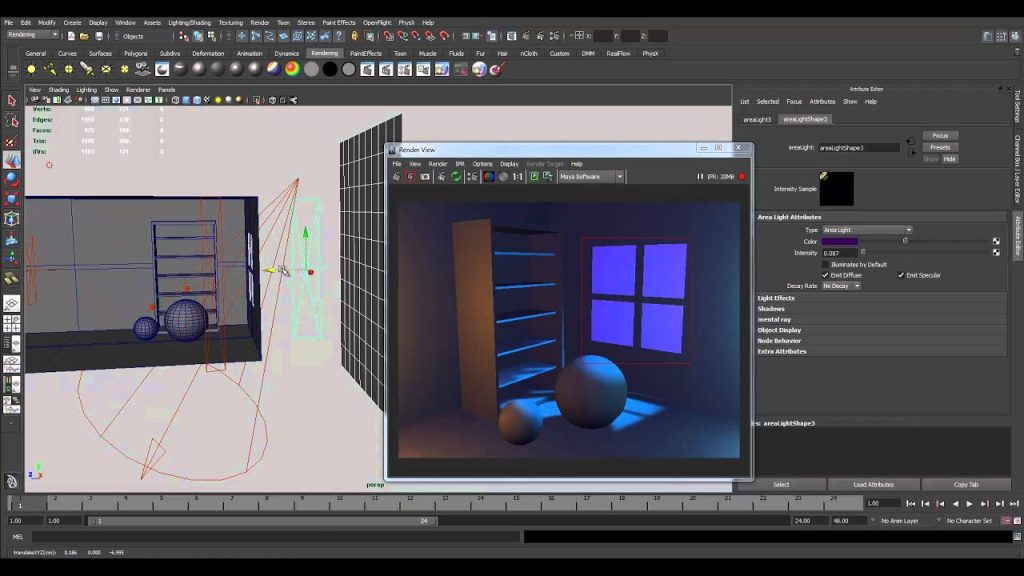Click the Color slider handle
This screenshot has height=576, width=1024.
tap(905, 241)
